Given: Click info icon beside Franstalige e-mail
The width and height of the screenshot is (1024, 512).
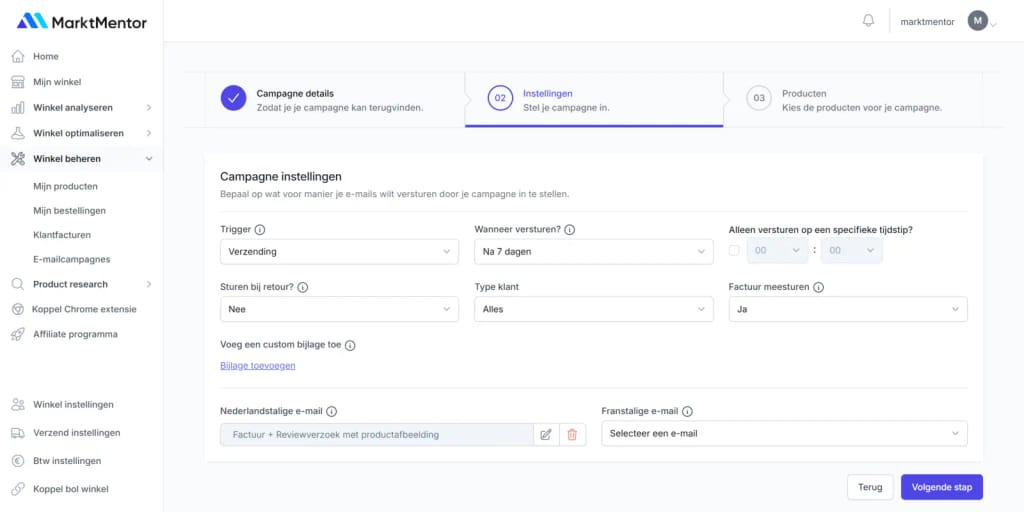Looking at the screenshot, I should click(688, 411).
